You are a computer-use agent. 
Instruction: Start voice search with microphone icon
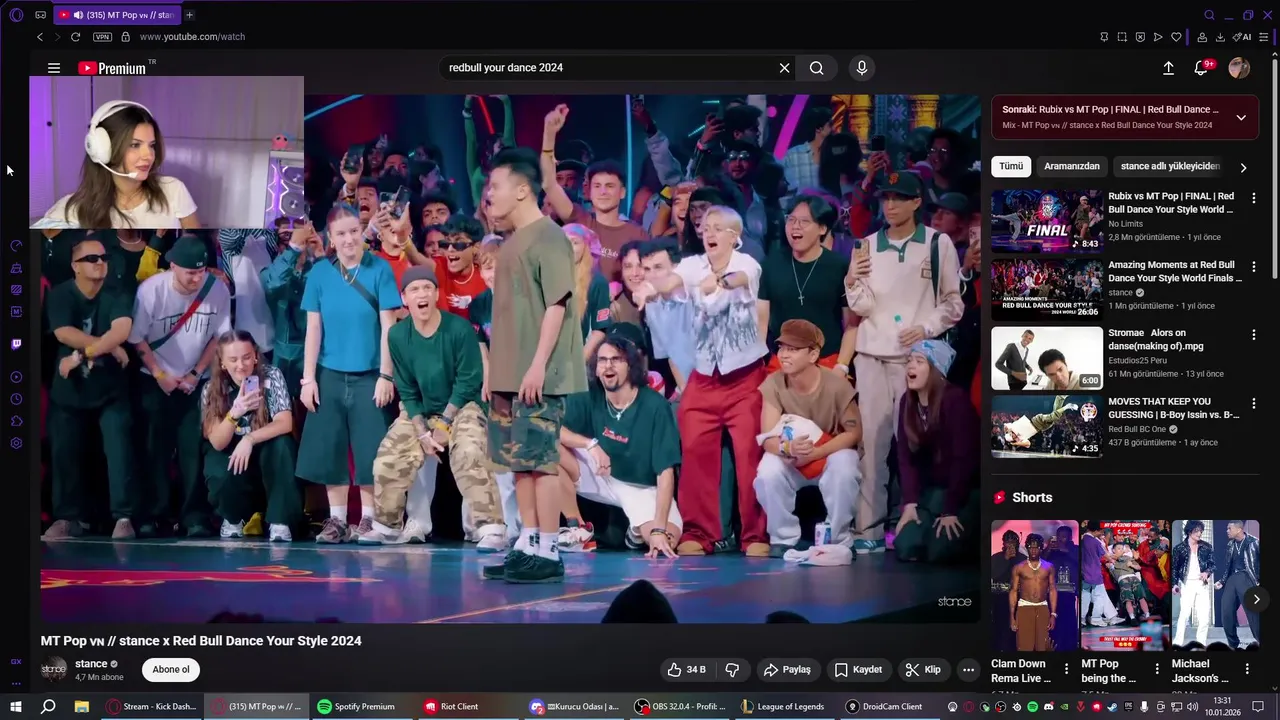coord(862,68)
